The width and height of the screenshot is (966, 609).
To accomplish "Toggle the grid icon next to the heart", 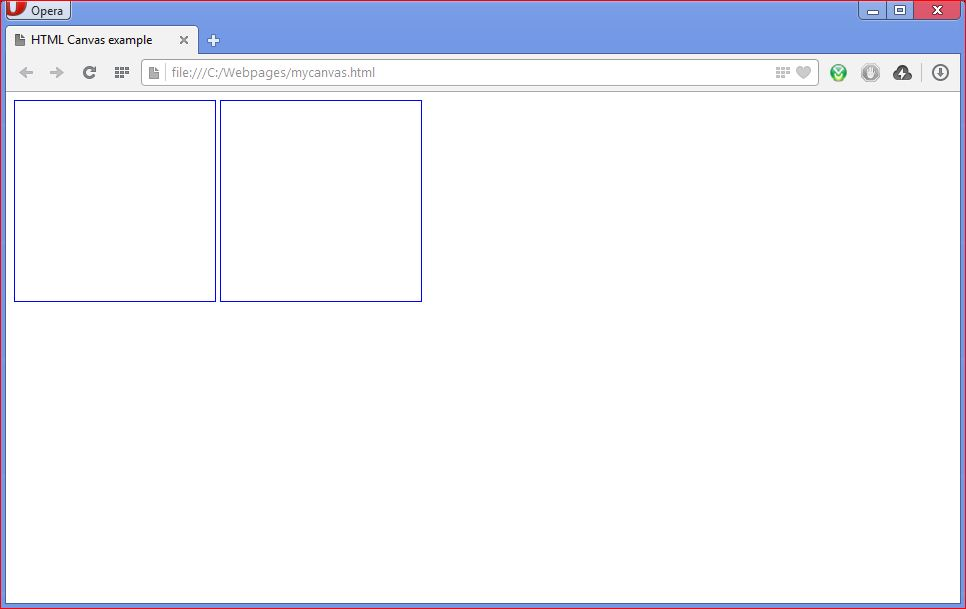I will (x=781, y=72).
